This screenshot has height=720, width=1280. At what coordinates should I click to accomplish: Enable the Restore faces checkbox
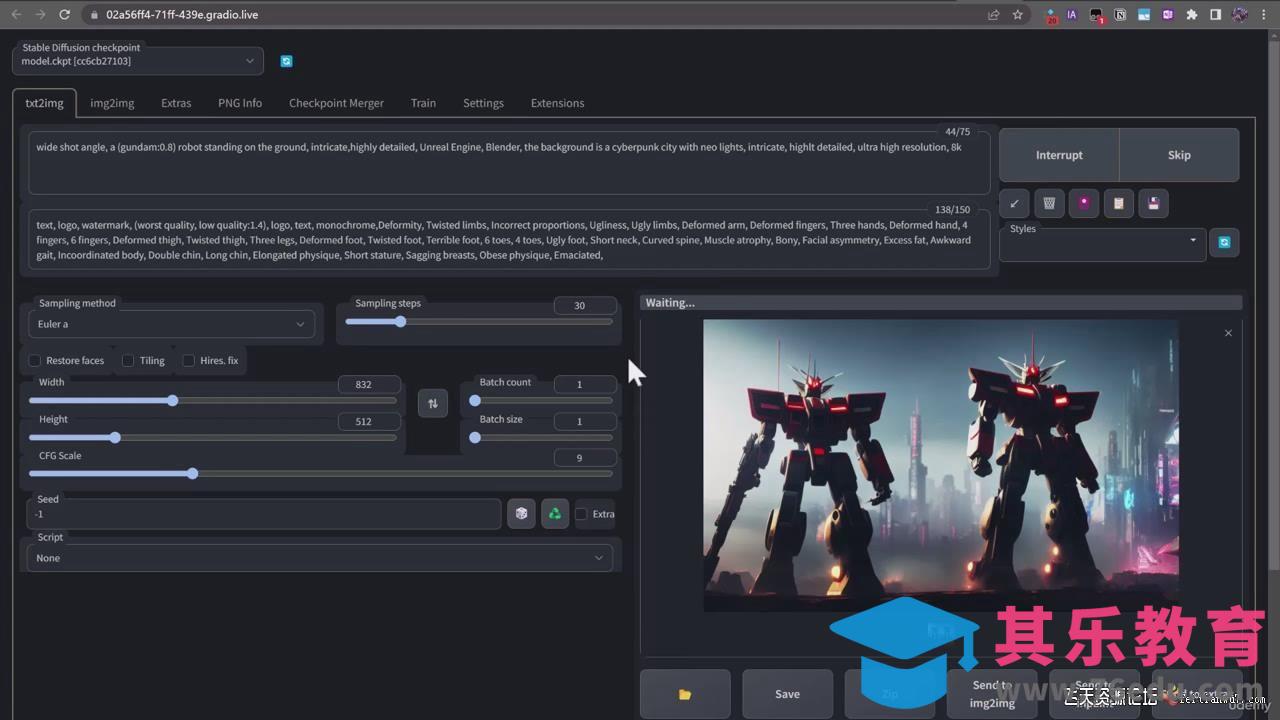click(x=36, y=360)
